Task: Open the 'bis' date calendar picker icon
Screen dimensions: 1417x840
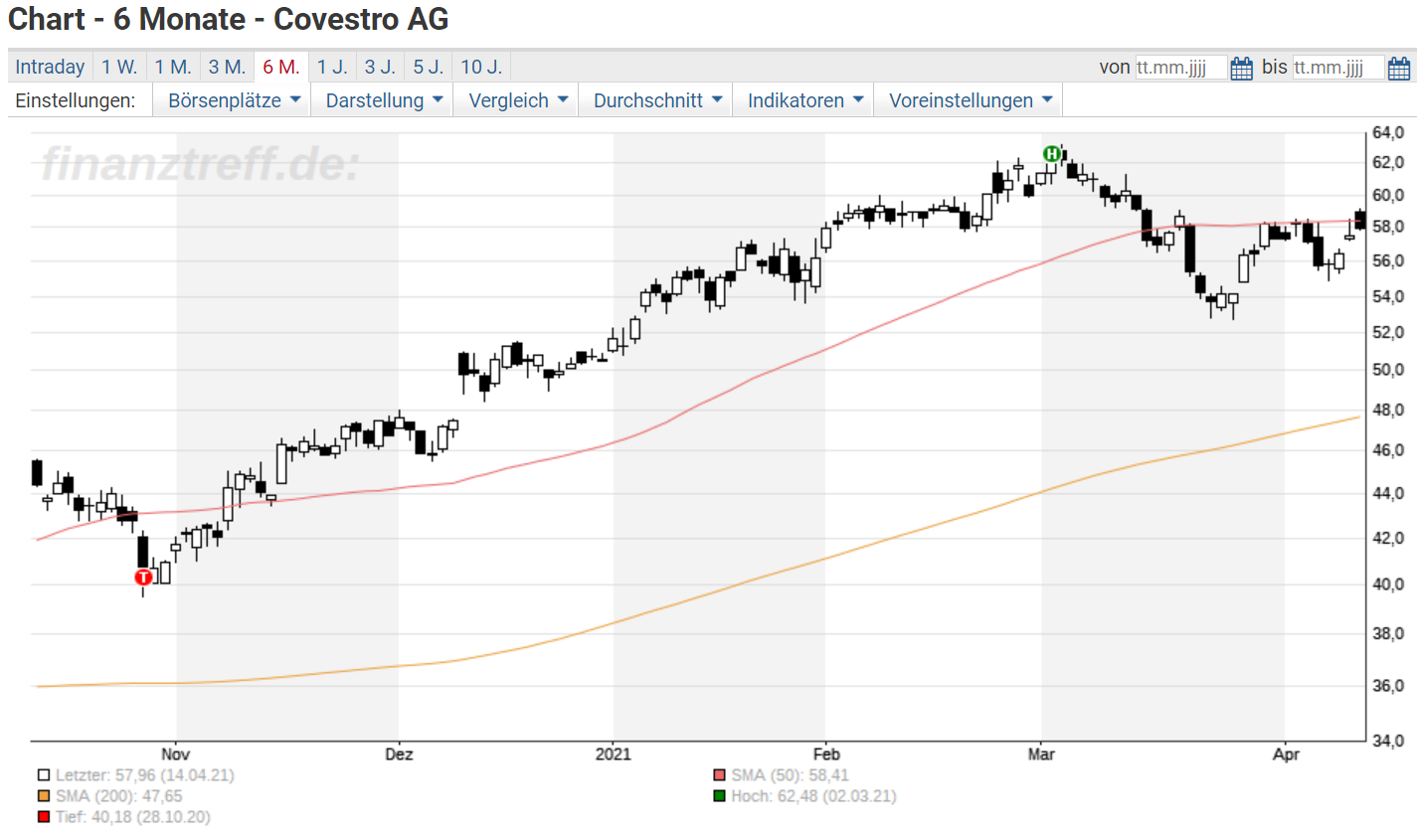Action: tap(1399, 68)
